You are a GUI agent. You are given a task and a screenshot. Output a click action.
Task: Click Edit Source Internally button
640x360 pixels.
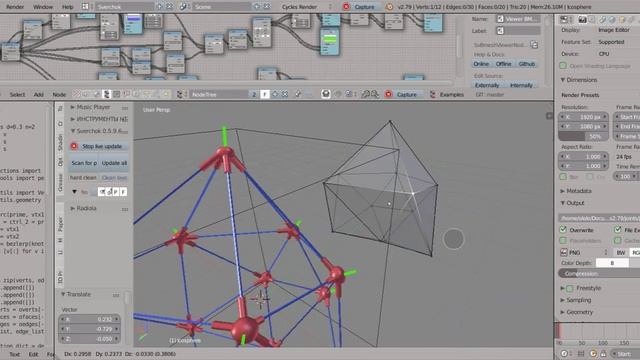pyautogui.click(x=521, y=85)
